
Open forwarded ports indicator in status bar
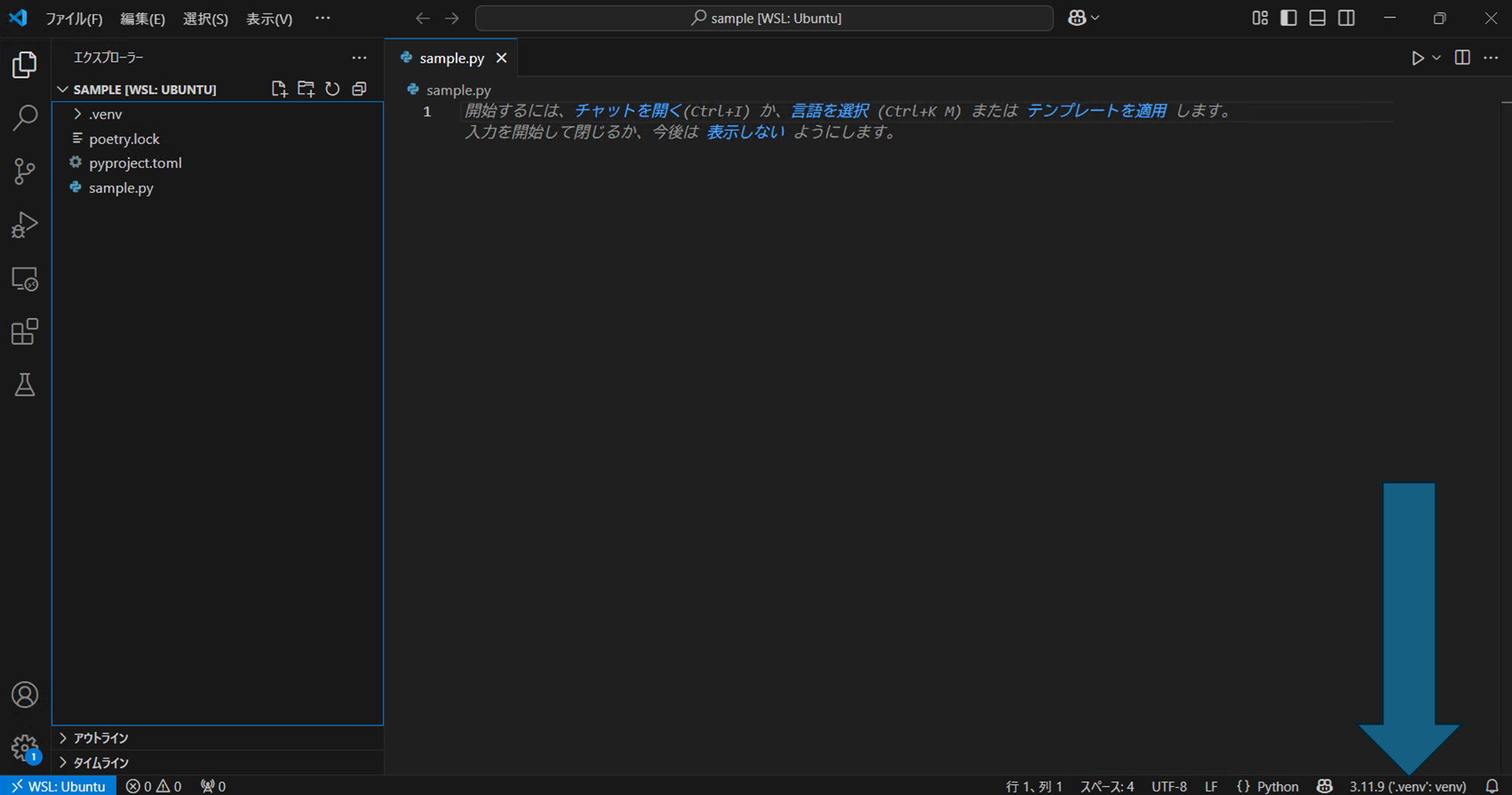coord(213,787)
